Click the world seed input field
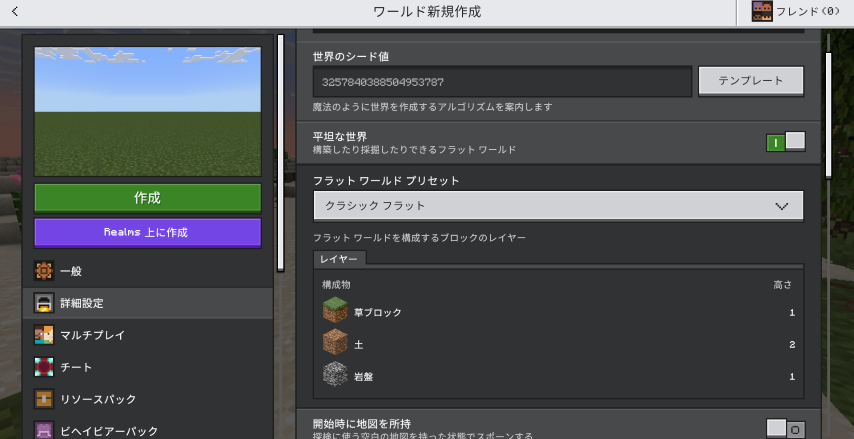 [x=502, y=82]
